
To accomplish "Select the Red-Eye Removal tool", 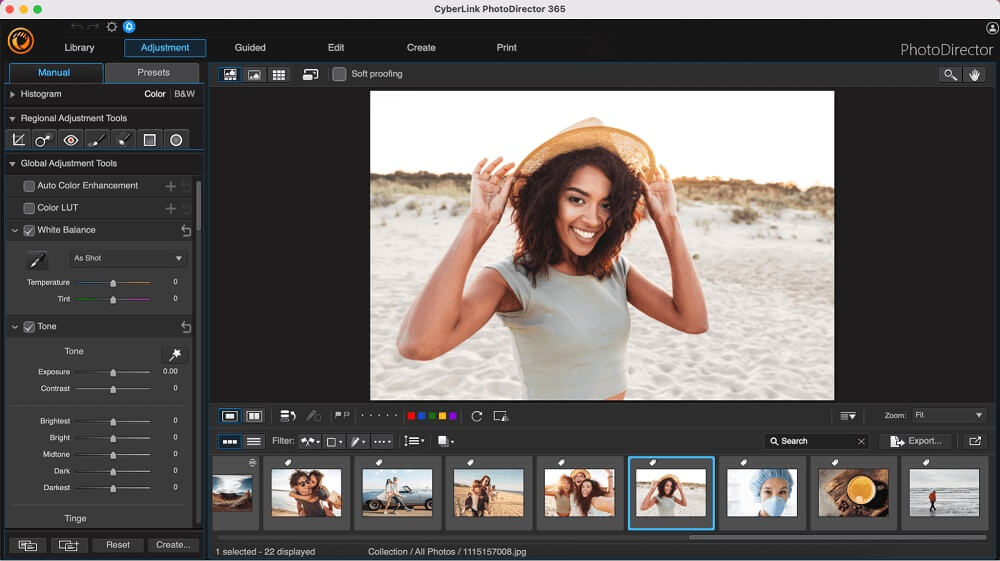I will pos(70,140).
